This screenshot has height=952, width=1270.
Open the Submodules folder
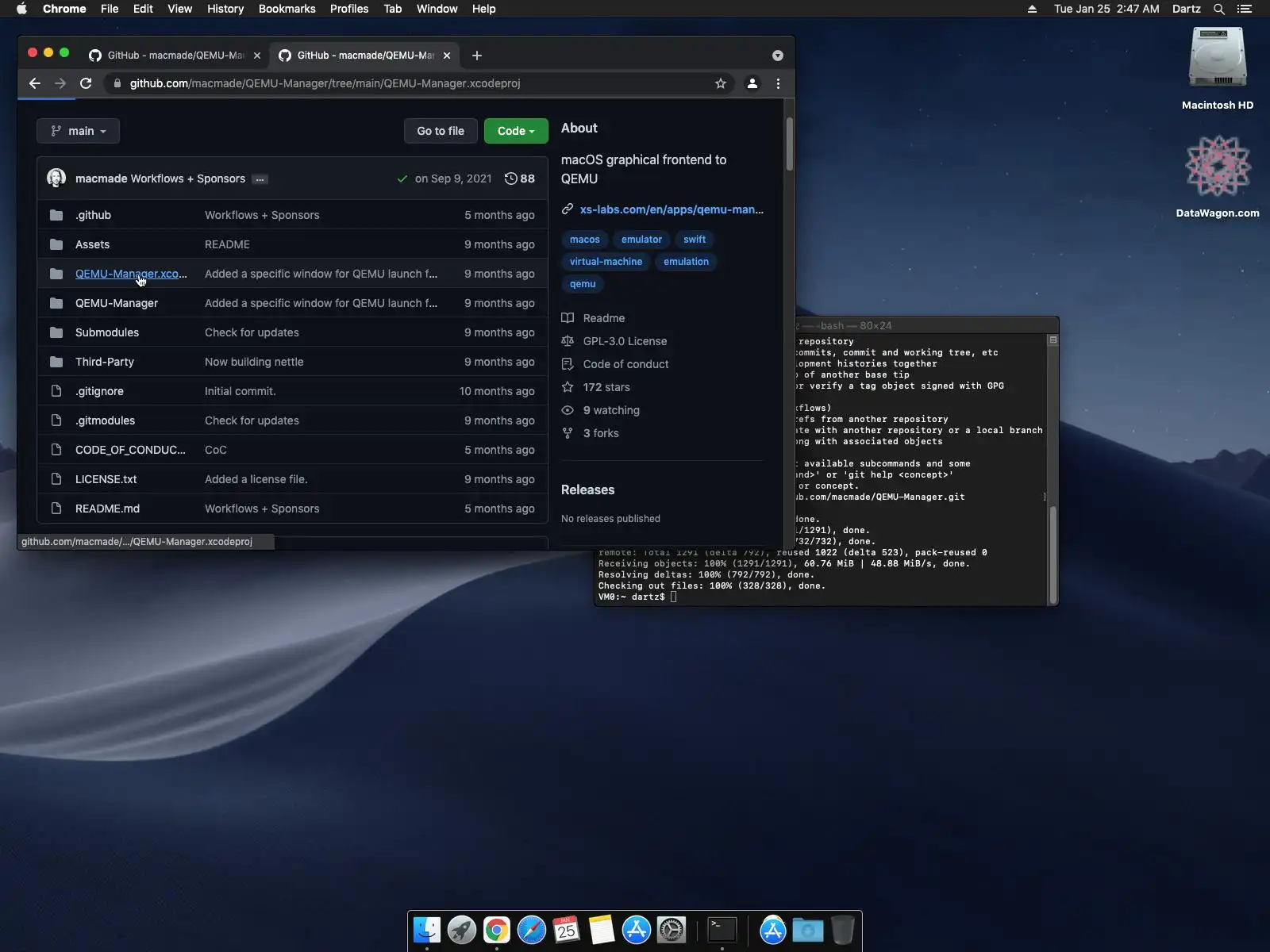coord(107,332)
